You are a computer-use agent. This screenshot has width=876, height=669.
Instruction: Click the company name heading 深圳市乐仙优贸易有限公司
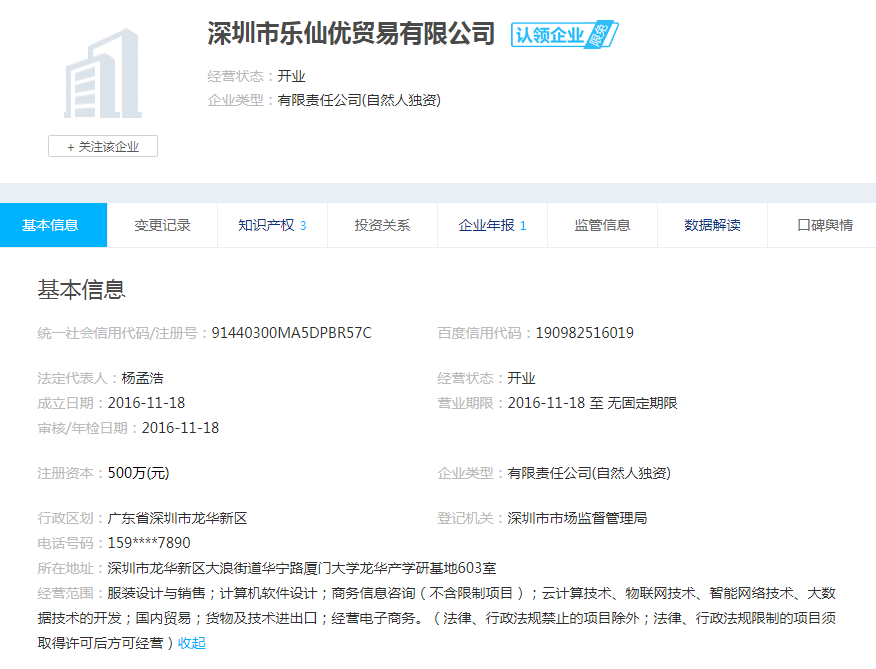(x=351, y=34)
